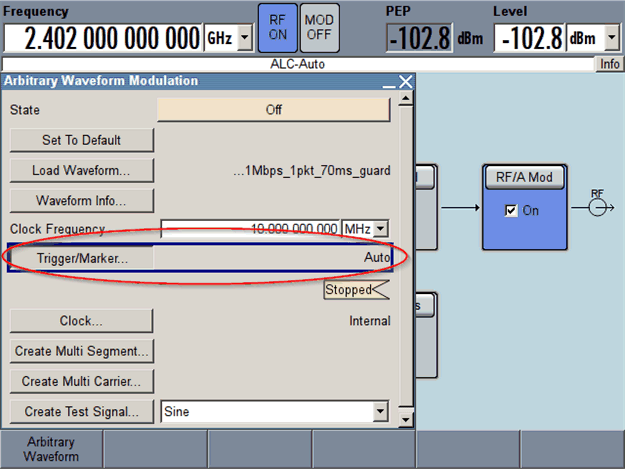Screen dimensions: 625x469
Task: Open Trigger/Marker settings
Action: click(82, 258)
